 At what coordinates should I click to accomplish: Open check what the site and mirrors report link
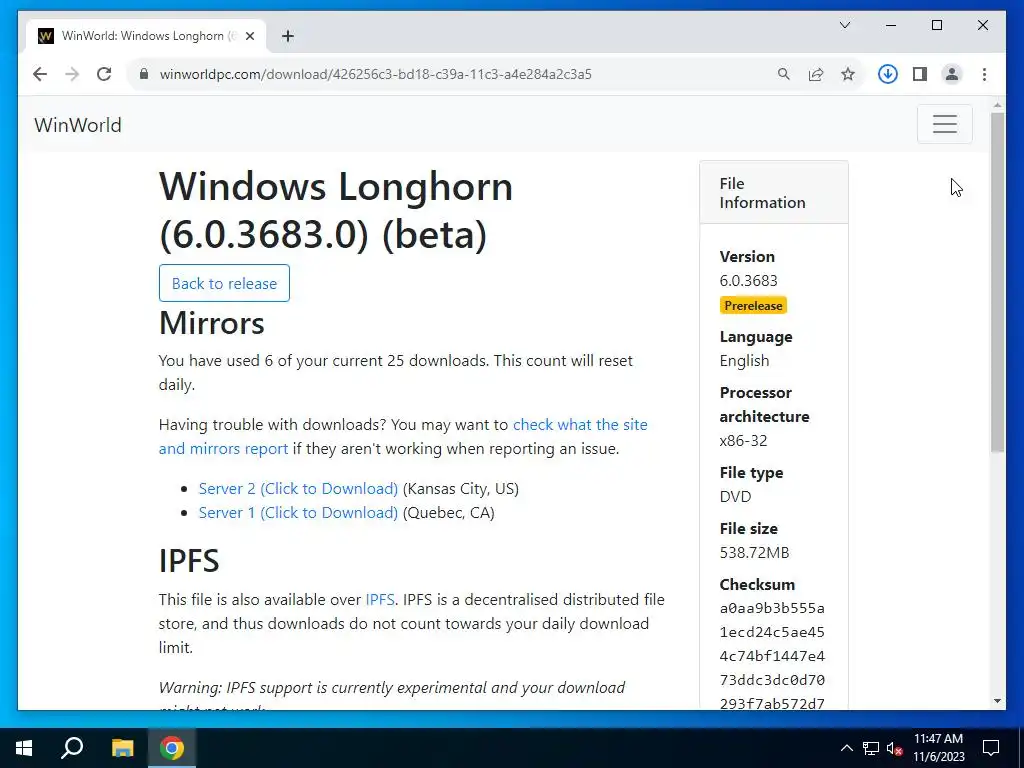click(x=403, y=436)
